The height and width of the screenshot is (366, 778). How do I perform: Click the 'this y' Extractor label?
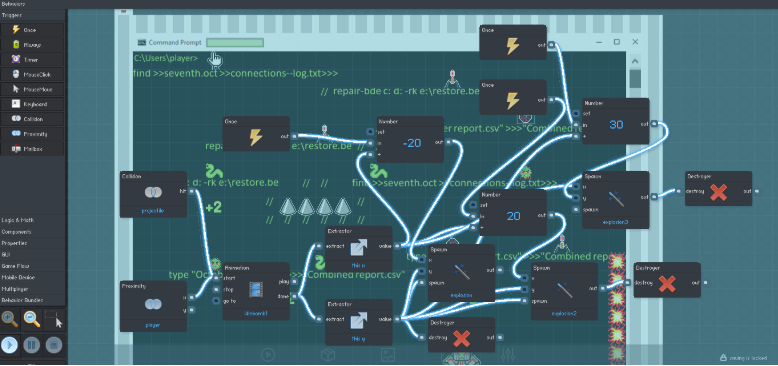coord(358,339)
